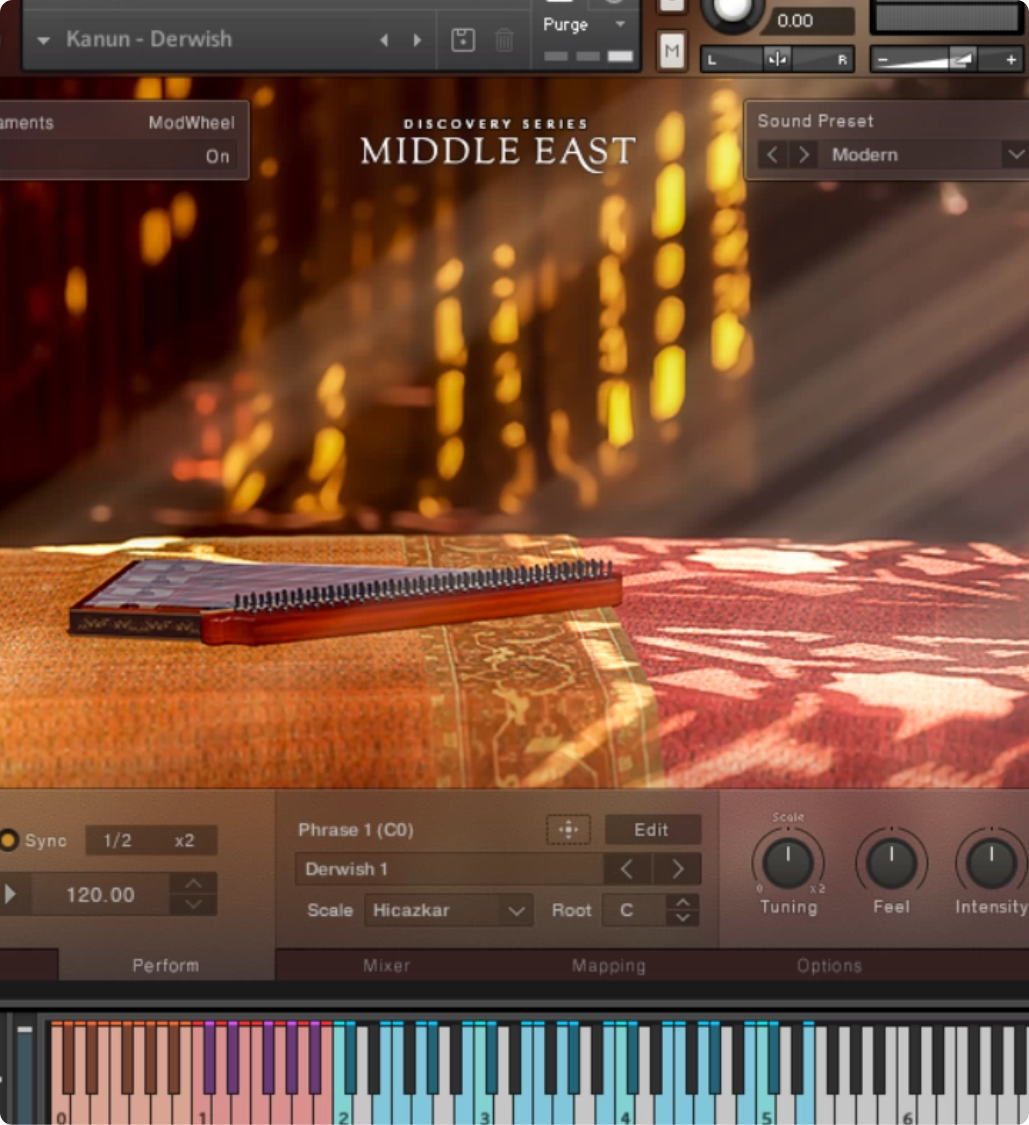Click the Tuning knob
1029x1125 pixels.
coord(788,862)
